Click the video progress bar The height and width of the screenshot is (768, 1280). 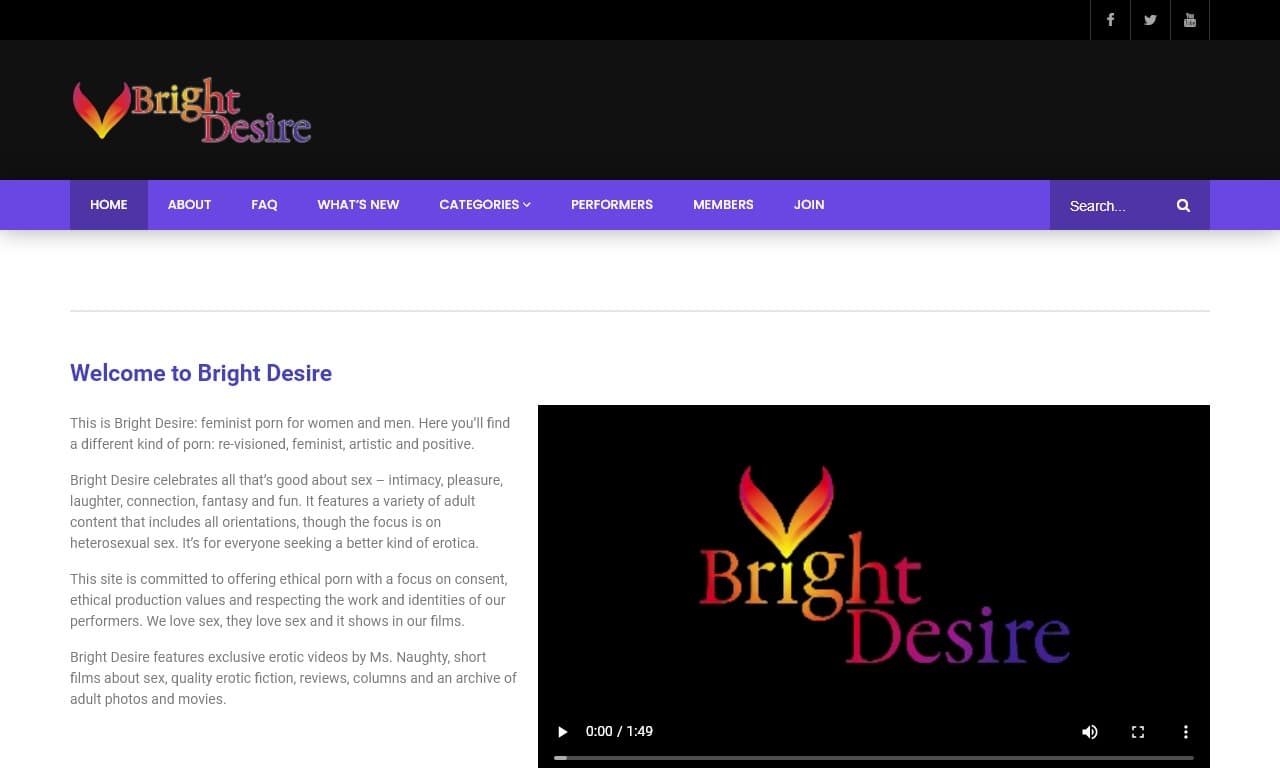coord(873,758)
